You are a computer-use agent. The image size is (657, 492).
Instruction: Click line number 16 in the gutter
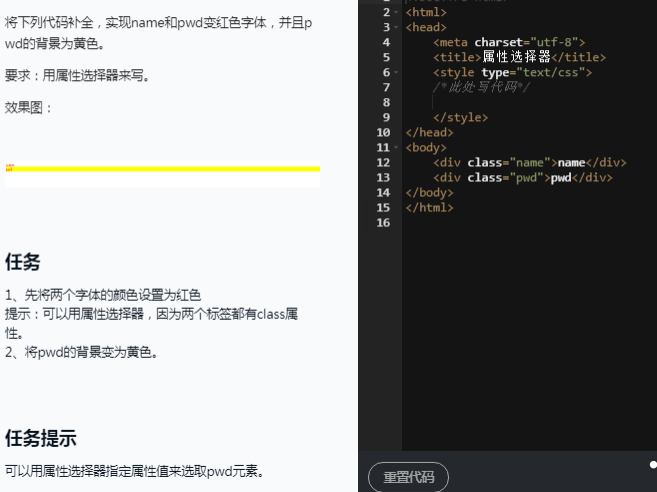coord(383,223)
